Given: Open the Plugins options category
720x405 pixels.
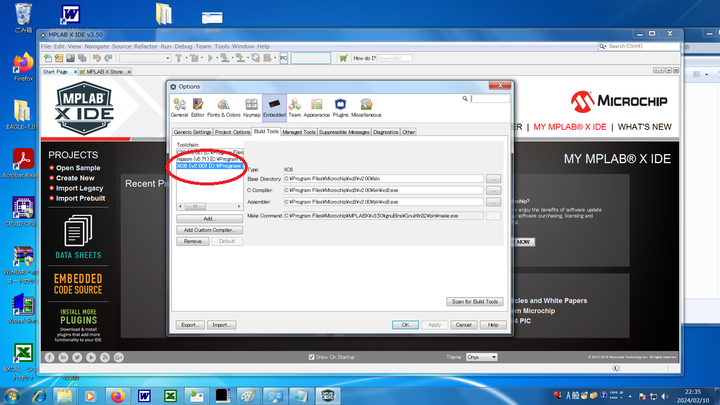Looking at the screenshot, I should coord(340,107).
